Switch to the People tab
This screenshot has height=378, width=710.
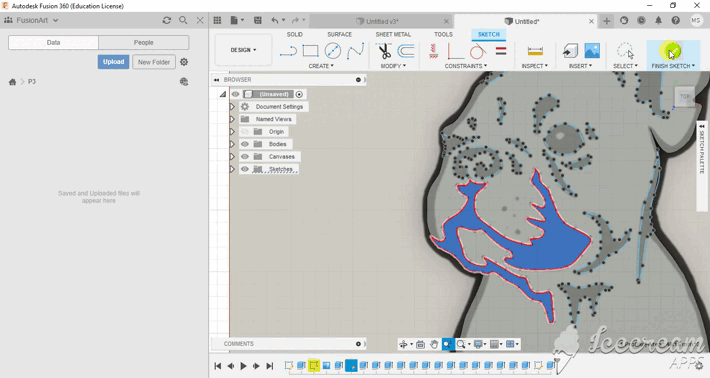tap(144, 43)
